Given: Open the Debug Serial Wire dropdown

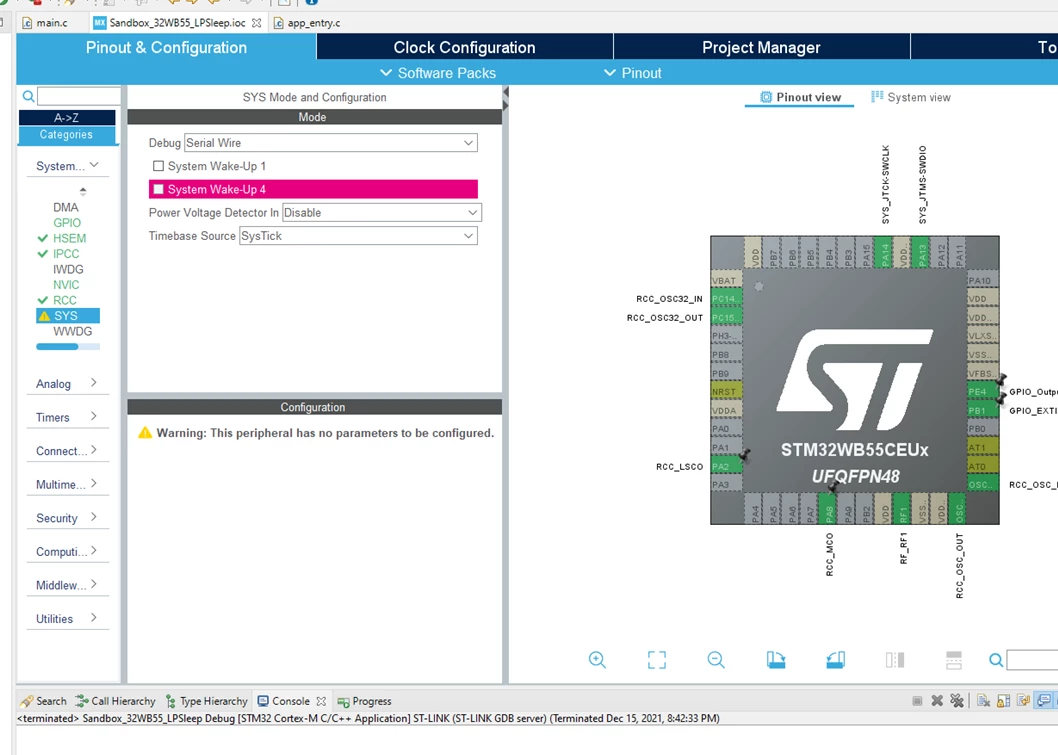Looking at the screenshot, I should [x=331, y=143].
